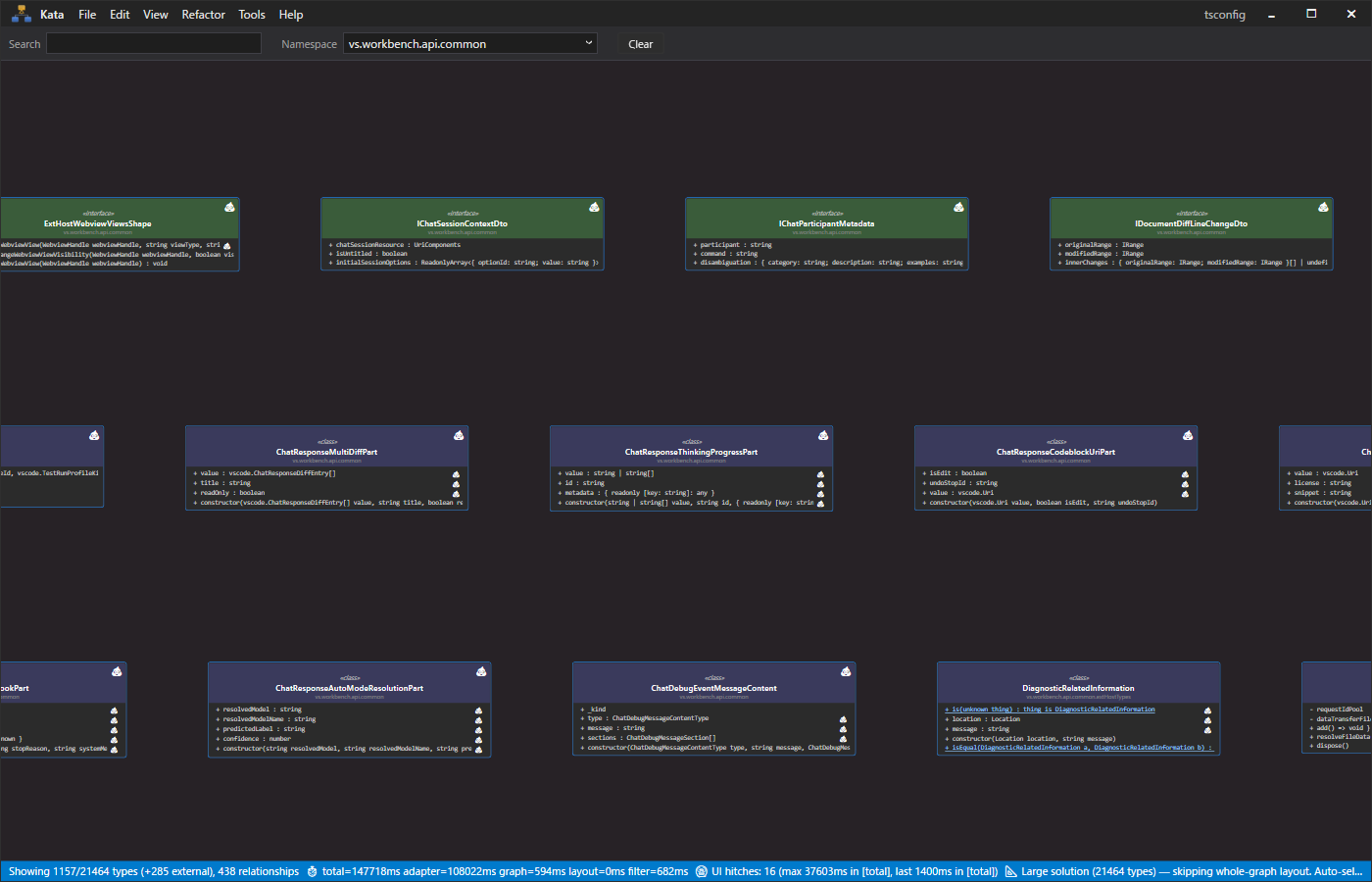The height and width of the screenshot is (882, 1372).
Task: Open the Namespace dropdown
Action: coord(470,43)
